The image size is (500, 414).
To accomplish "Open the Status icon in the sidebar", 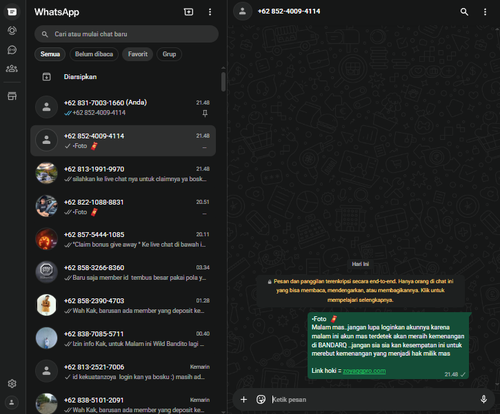I will (x=12, y=31).
